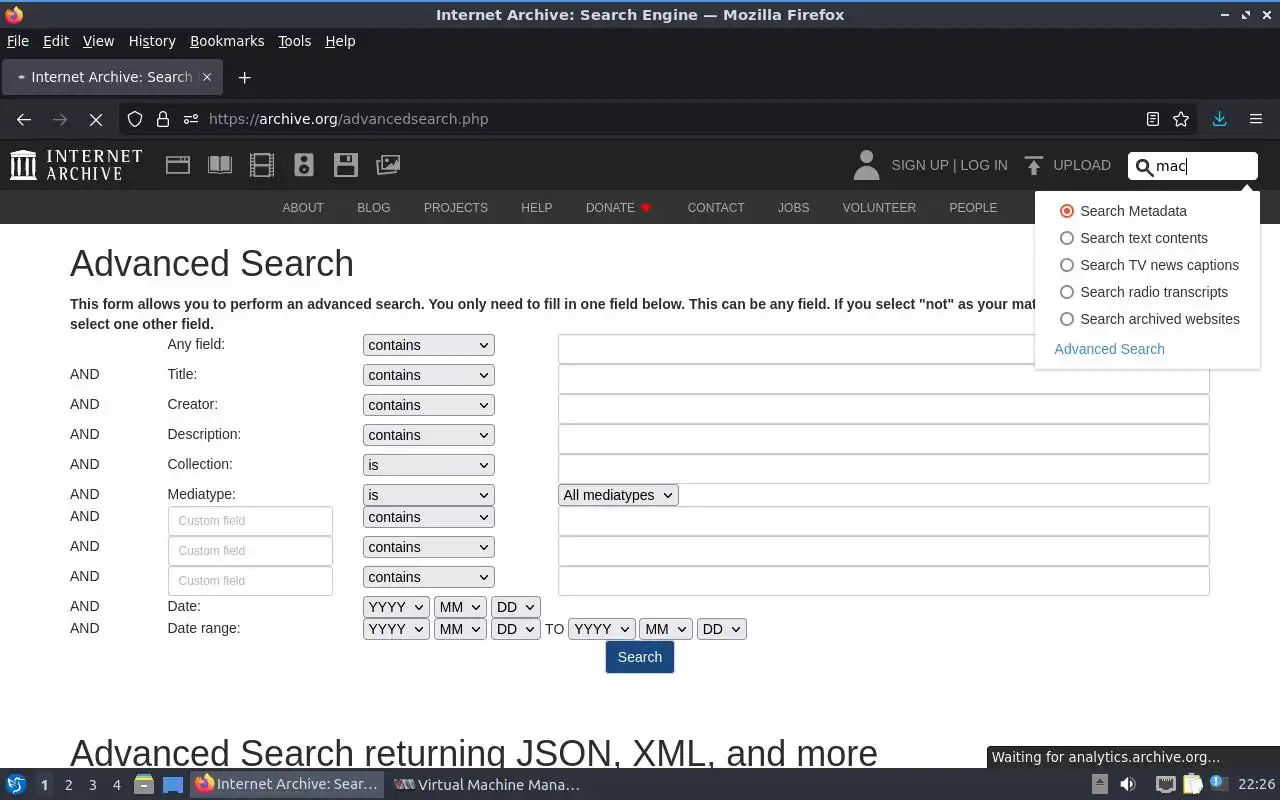Open the taskbar start menu icon
This screenshot has height=800, width=1280.
pos(16,784)
